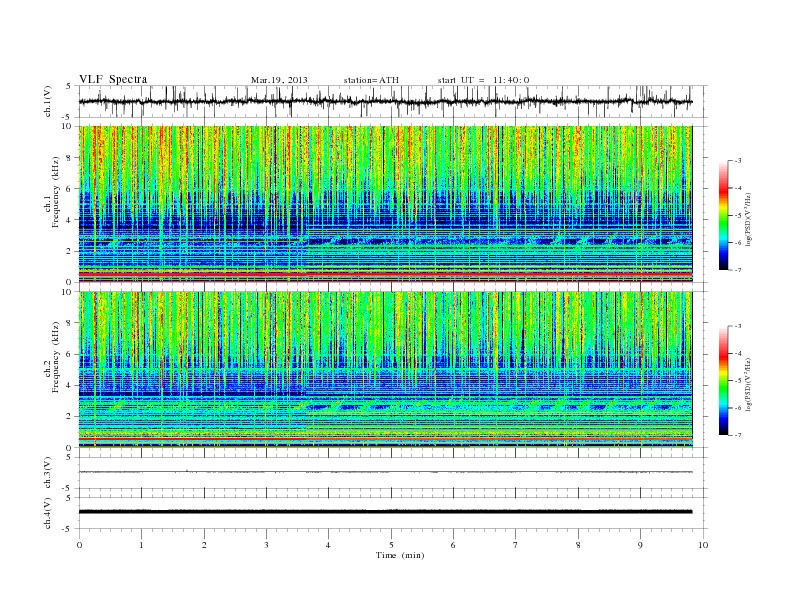Click inside the ch.1 spectrogram panel

[385, 204]
